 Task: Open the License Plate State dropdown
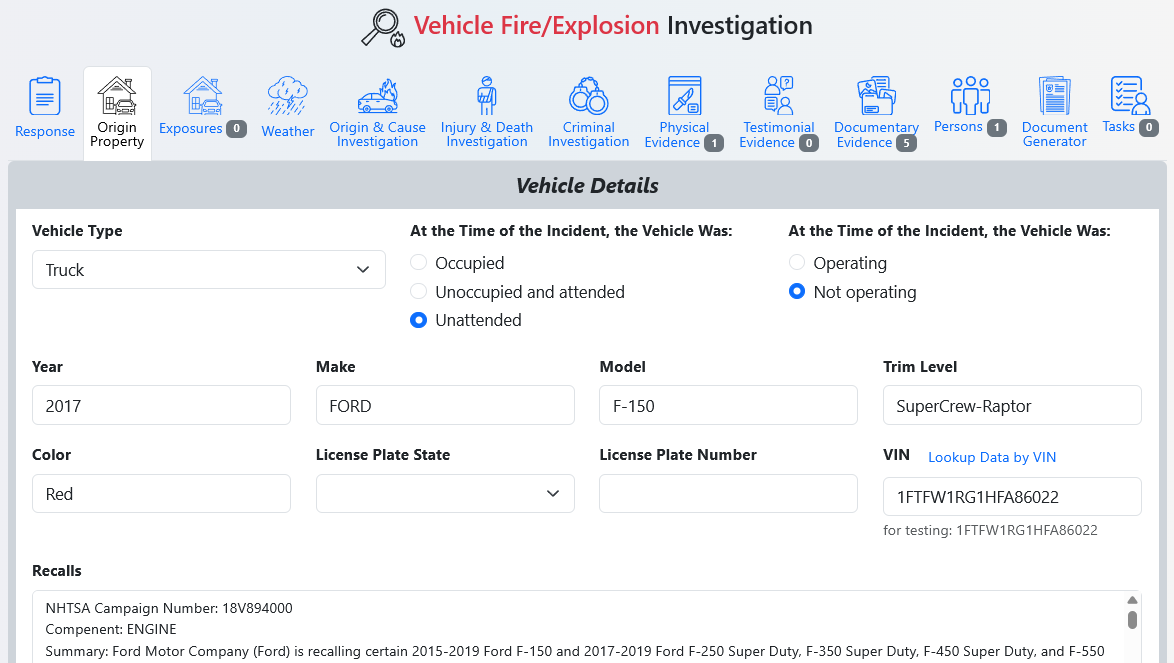pos(445,494)
